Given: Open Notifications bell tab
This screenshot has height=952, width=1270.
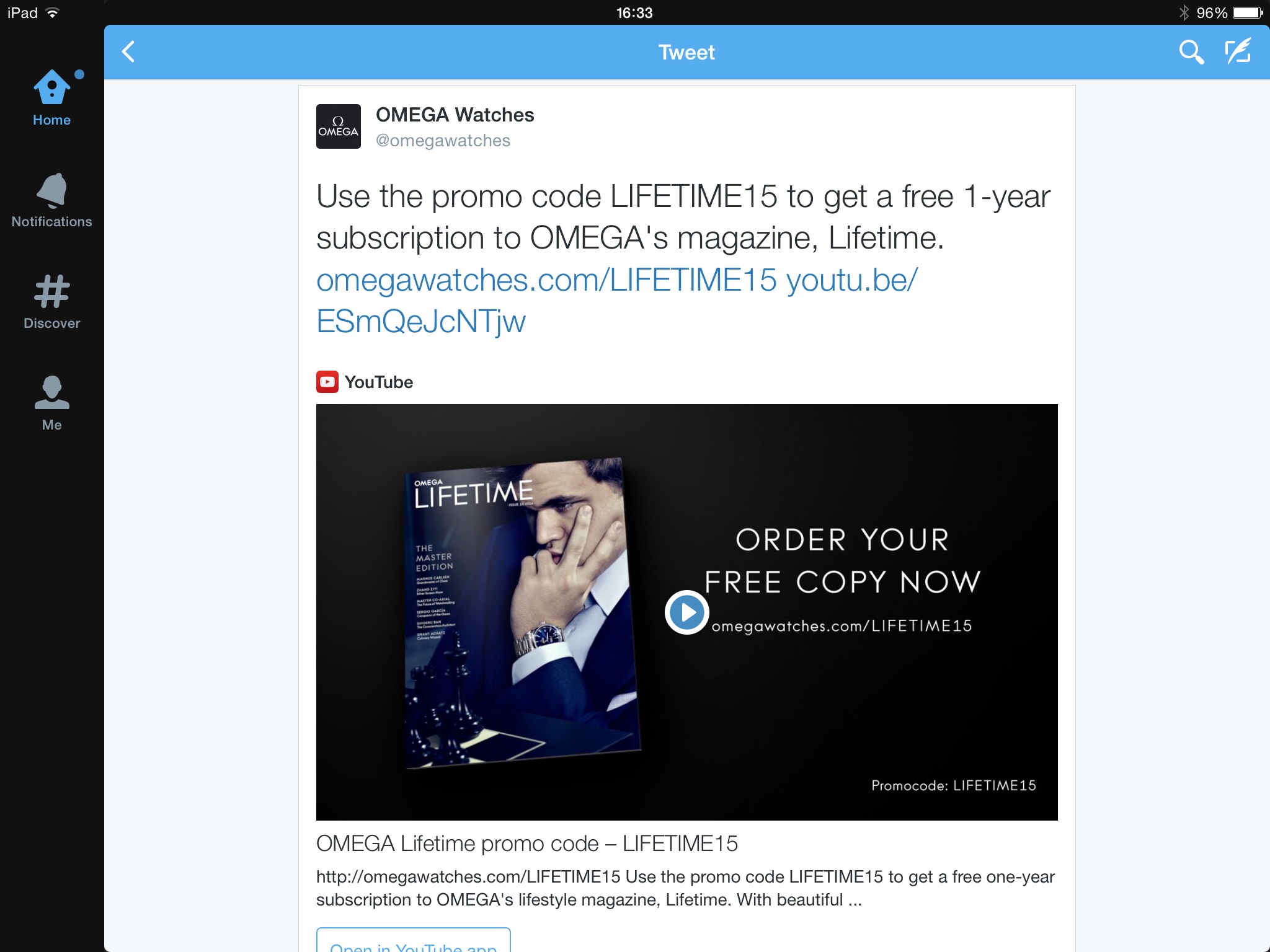Looking at the screenshot, I should pos(52,201).
